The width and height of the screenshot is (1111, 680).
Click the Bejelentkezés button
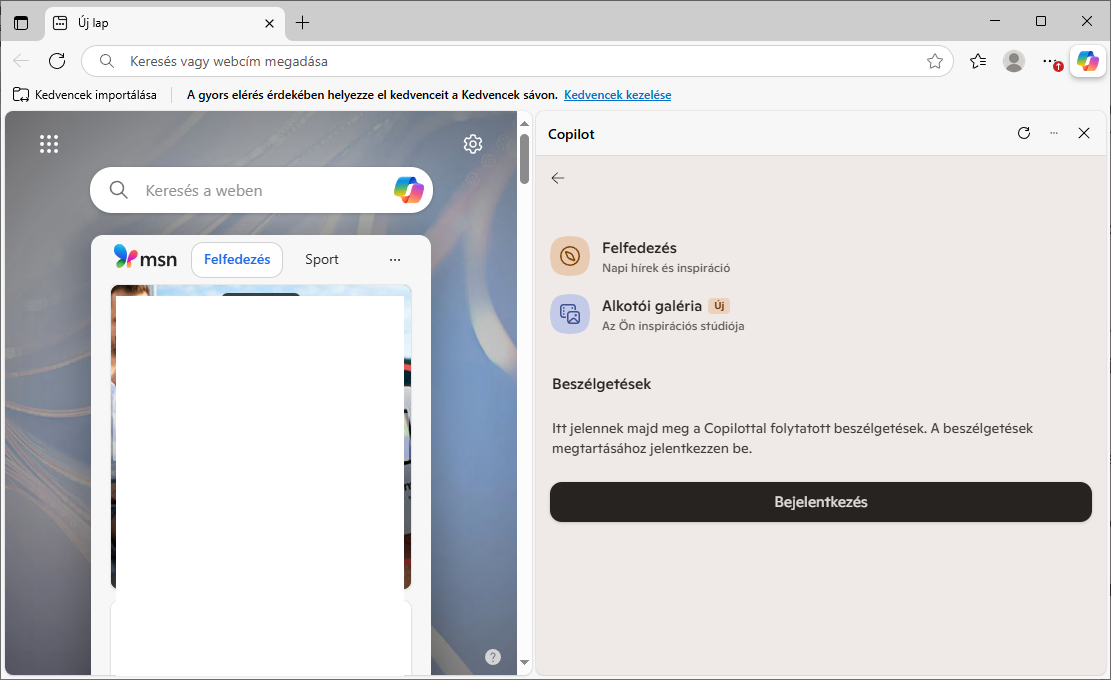[x=820, y=502]
